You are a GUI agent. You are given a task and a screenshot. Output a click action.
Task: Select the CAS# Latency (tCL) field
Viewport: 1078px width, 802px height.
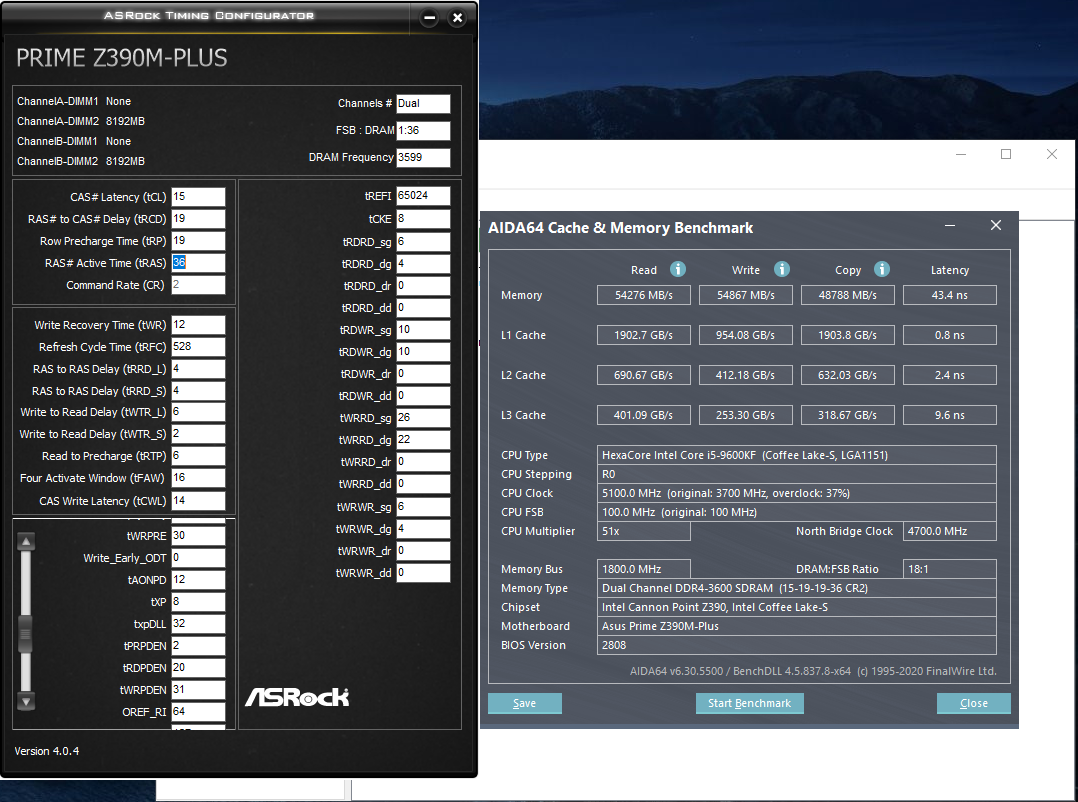198,197
